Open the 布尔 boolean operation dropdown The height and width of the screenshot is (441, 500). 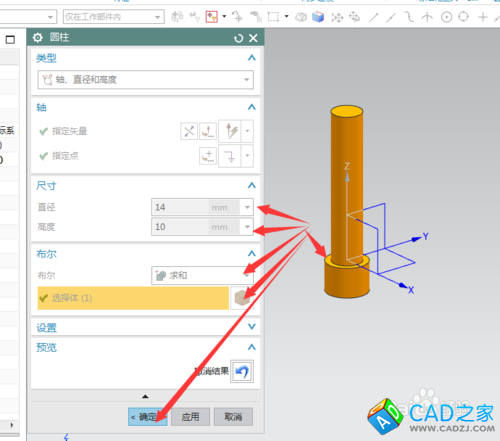pyautogui.click(x=202, y=275)
